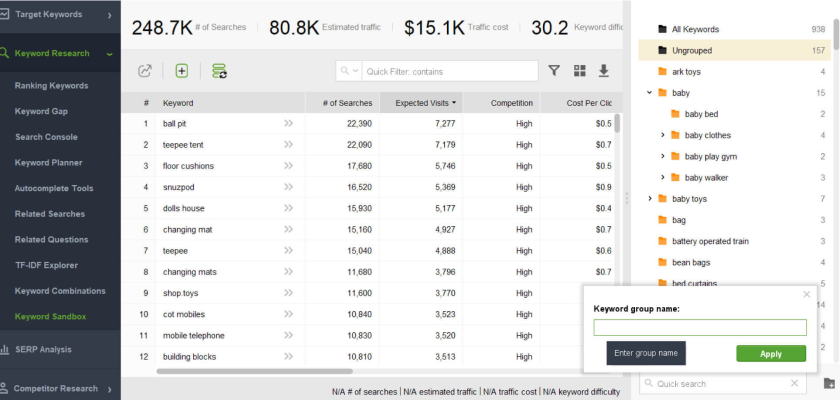Close the keyword group name popup

pyautogui.click(x=806, y=294)
